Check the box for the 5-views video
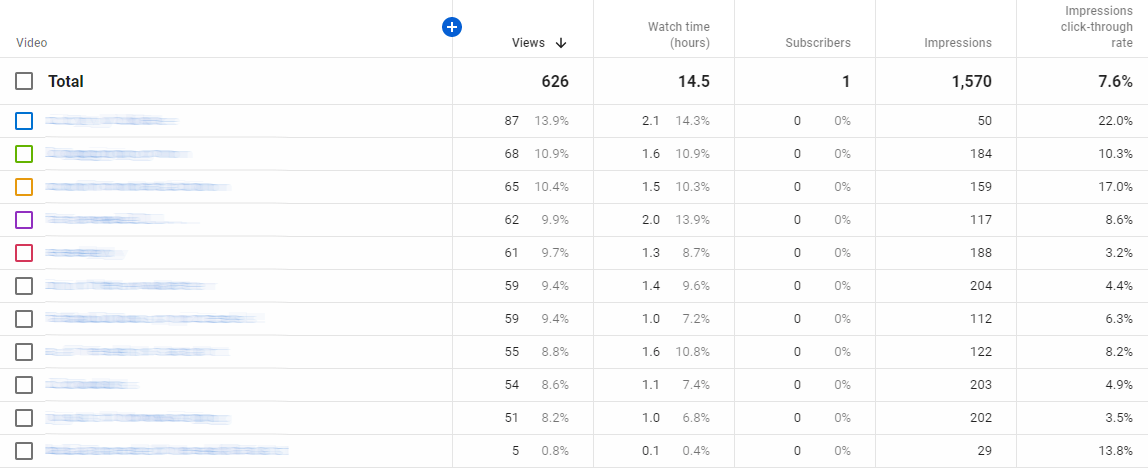Image resolution: width=1148 pixels, height=472 pixels. (24, 451)
